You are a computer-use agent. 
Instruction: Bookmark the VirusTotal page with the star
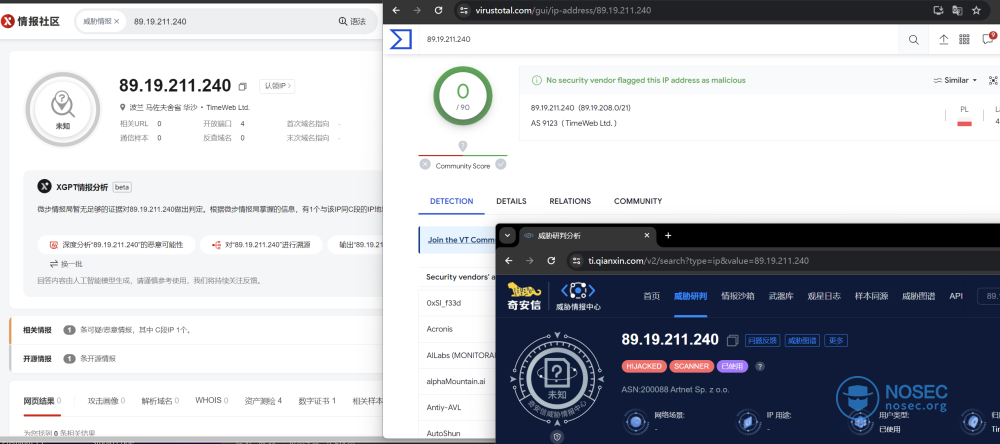pos(976,10)
